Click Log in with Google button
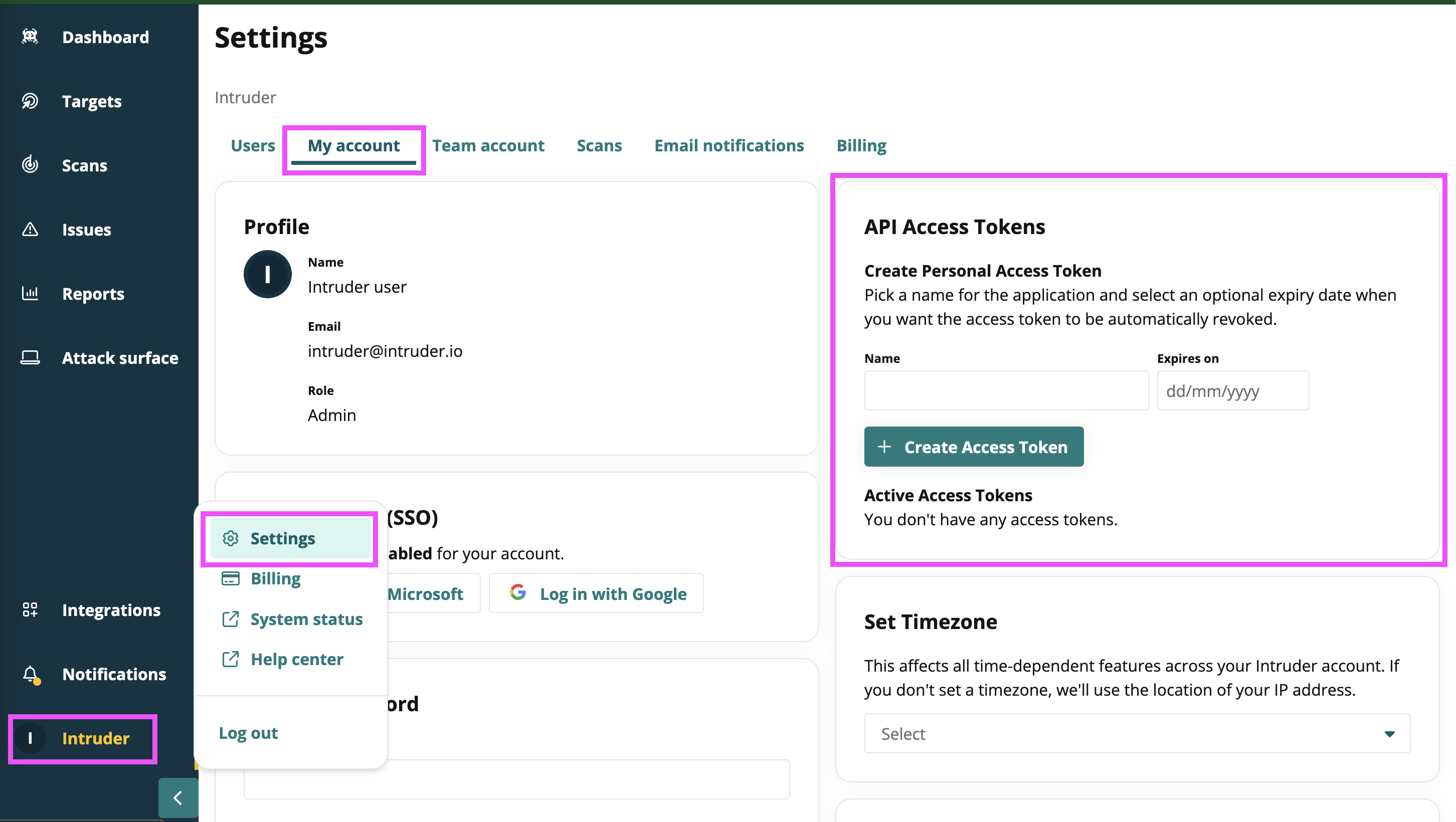 [x=596, y=593]
